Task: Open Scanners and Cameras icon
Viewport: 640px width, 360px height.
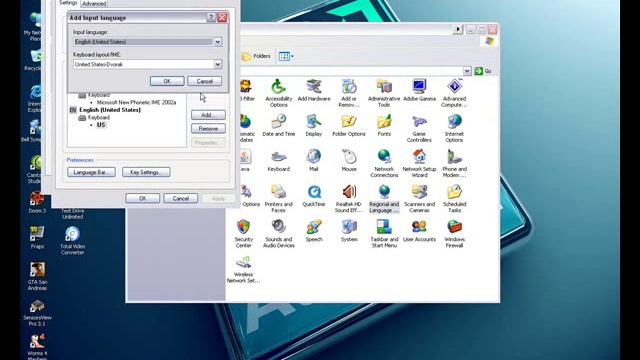Action: click(419, 198)
